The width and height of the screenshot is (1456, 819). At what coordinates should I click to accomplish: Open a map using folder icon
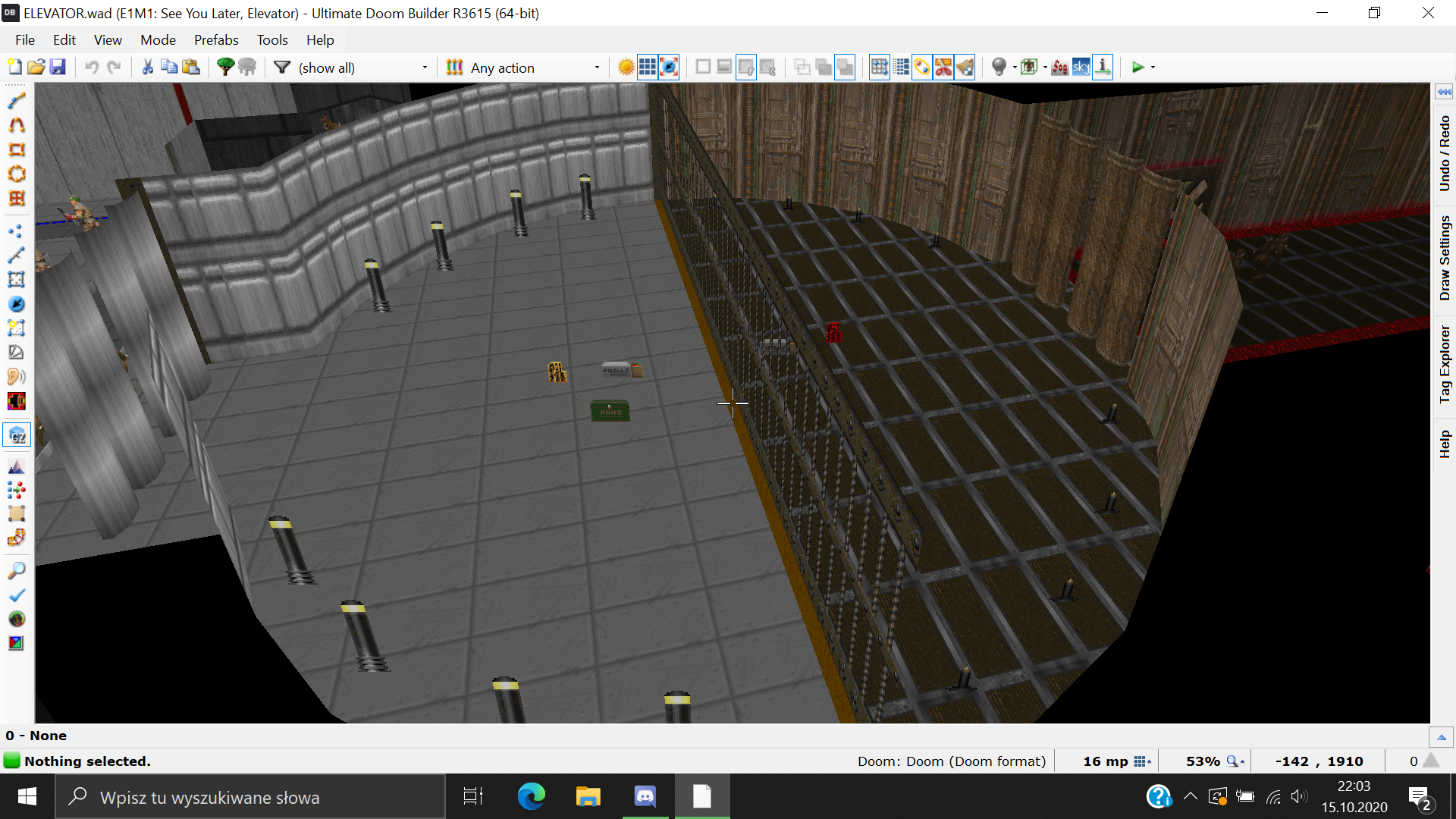pyautogui.click(x=36, y=67)
